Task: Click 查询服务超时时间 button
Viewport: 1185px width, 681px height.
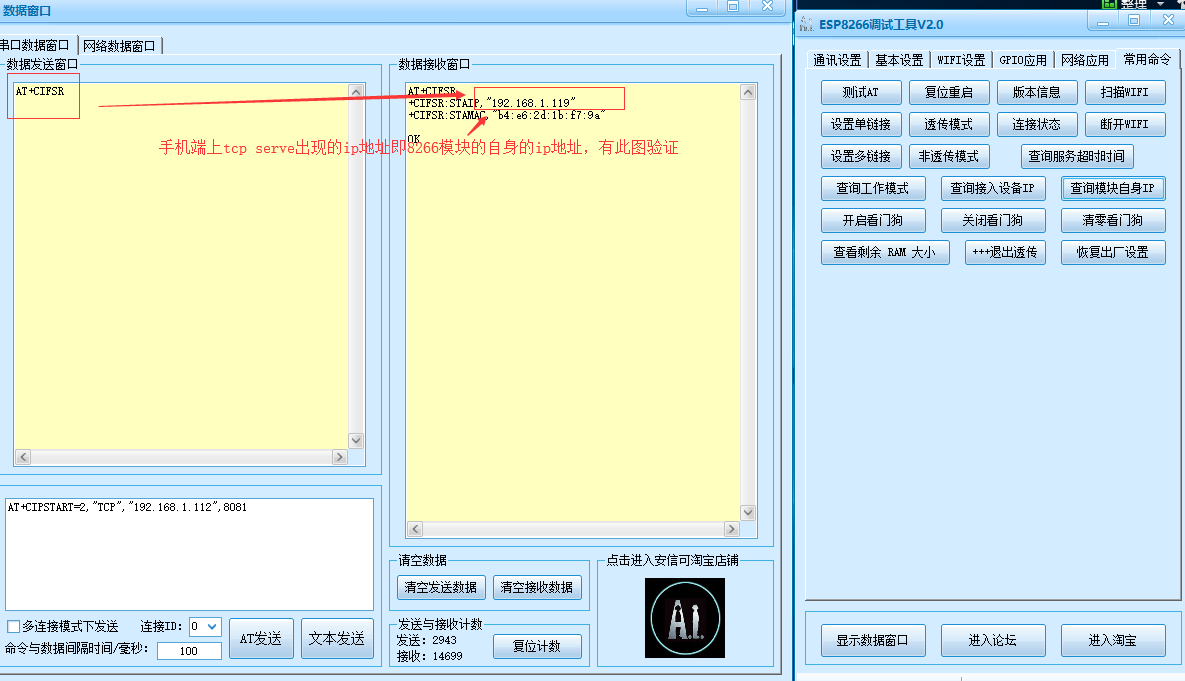Action: pyautogui.click(x=1077, y=156)
